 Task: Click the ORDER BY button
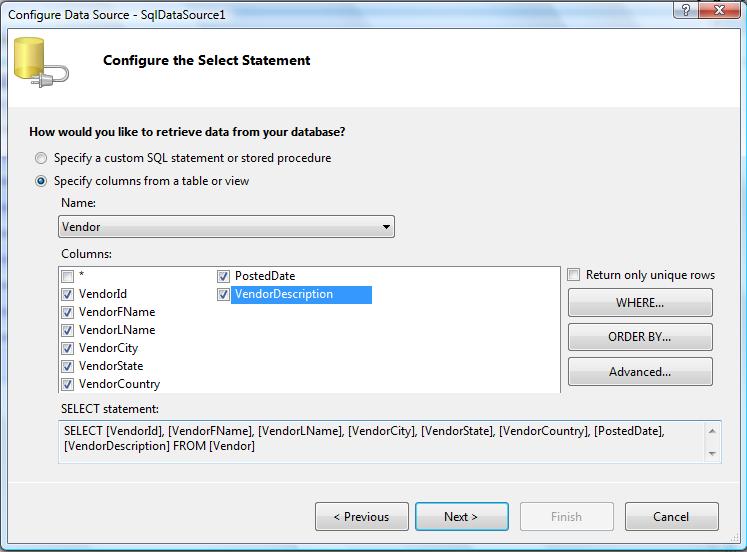640,337
